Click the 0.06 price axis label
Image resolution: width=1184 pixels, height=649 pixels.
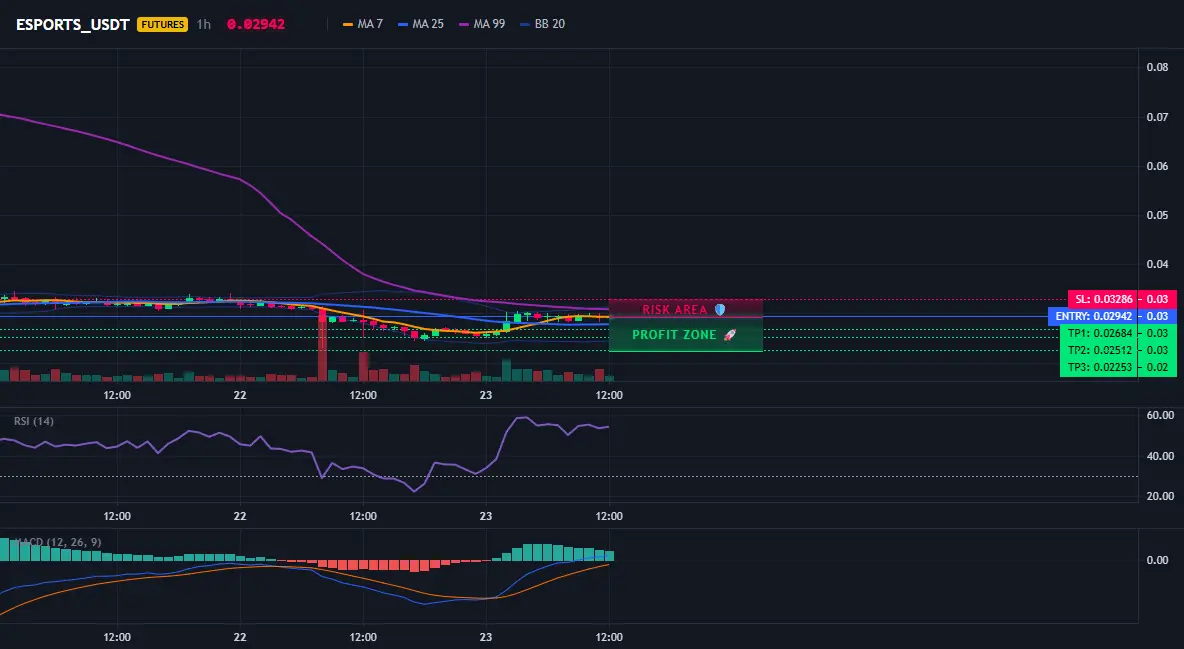pyautogui.click(x=1157, y=166)
